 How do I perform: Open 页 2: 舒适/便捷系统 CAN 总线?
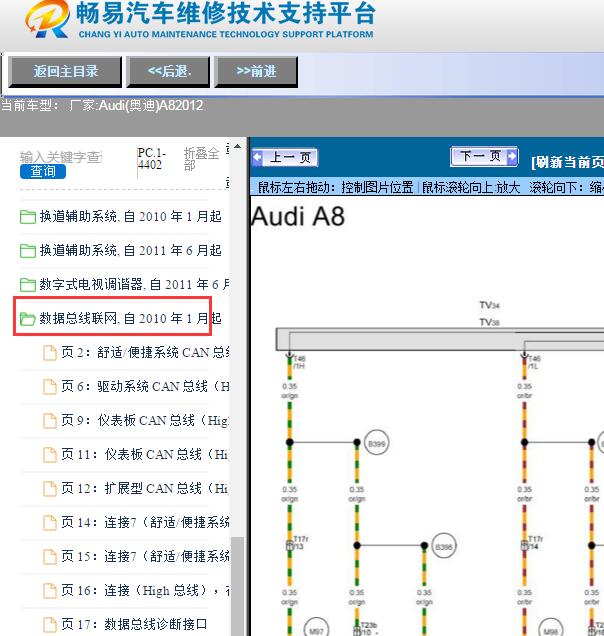click(x=146, y=352)
